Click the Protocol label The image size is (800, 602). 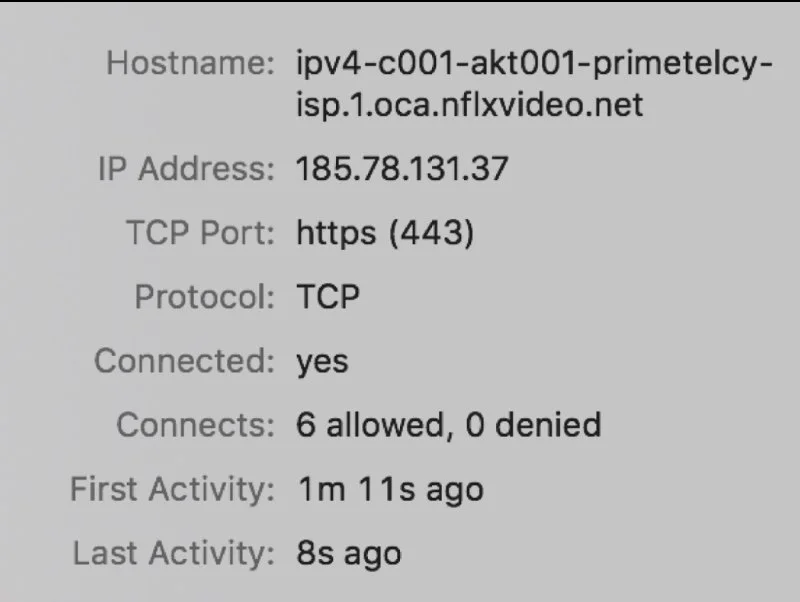[204, 297]
